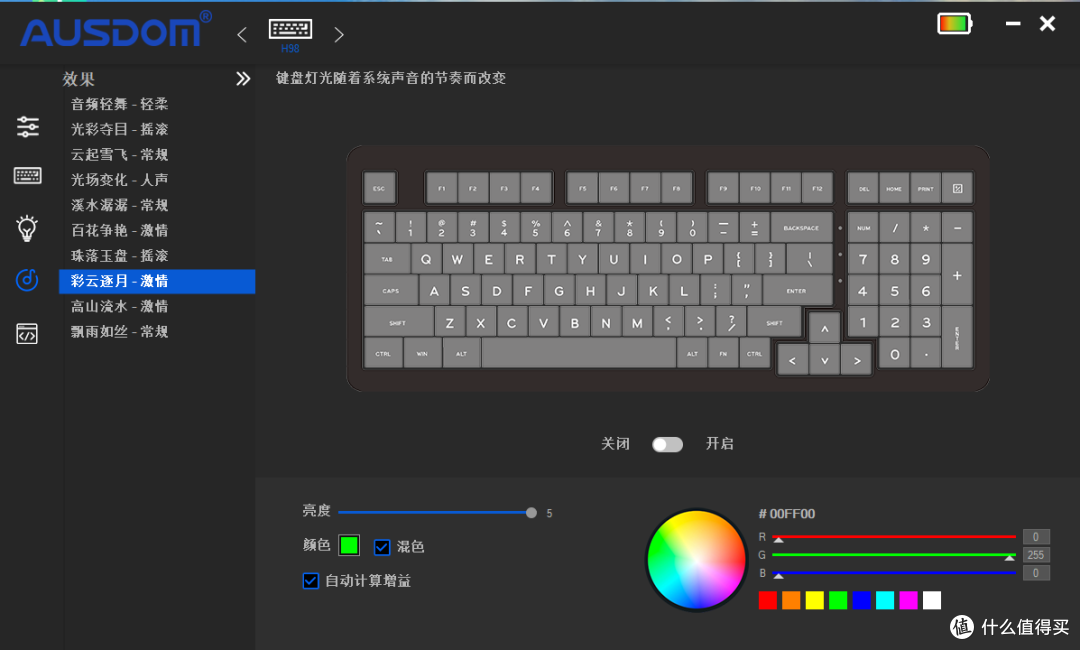Uncheck the 混色 mixed color checkbox

click(x=382, y=547)
